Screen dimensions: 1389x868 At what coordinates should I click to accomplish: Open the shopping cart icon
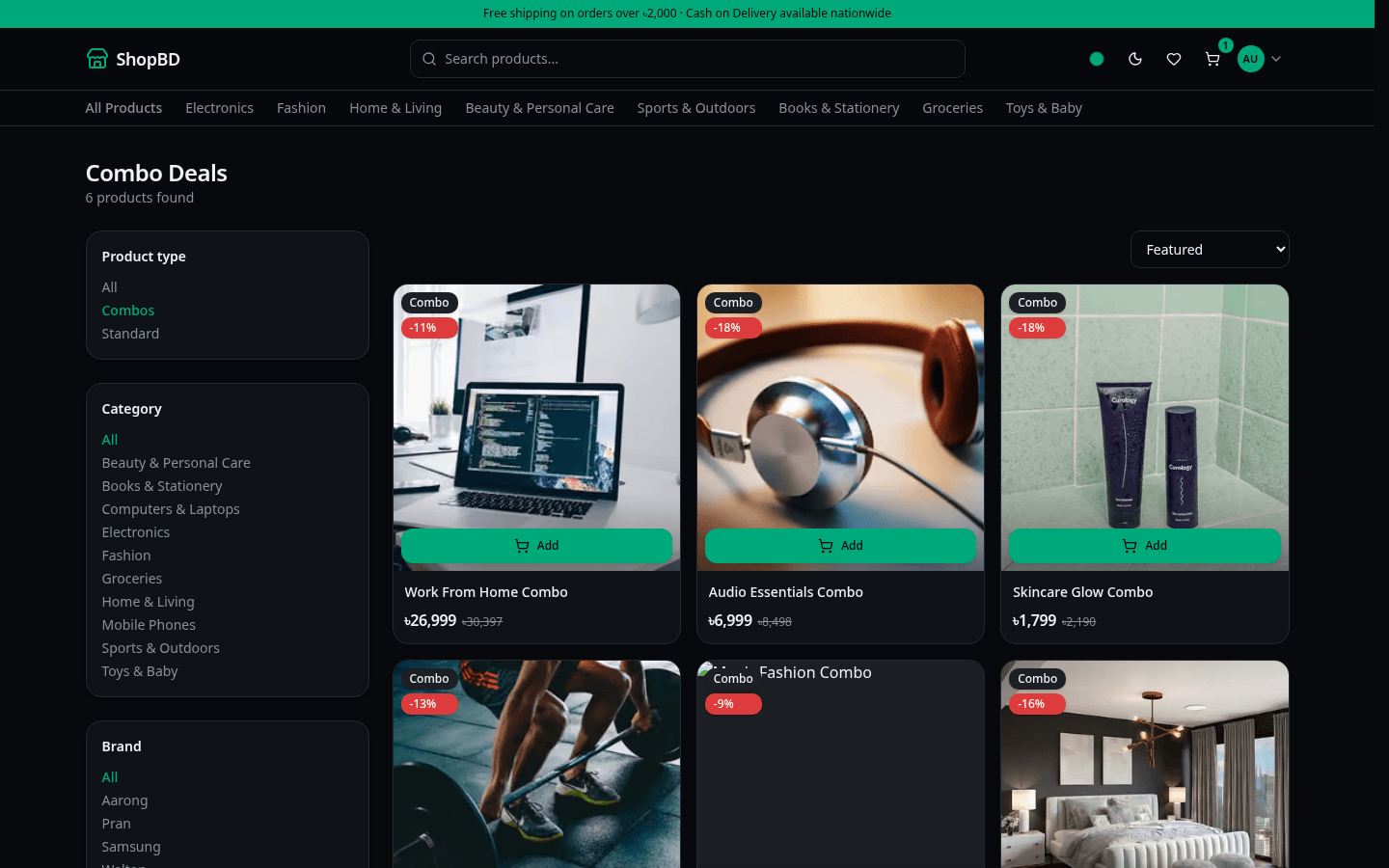(1212, 59)
